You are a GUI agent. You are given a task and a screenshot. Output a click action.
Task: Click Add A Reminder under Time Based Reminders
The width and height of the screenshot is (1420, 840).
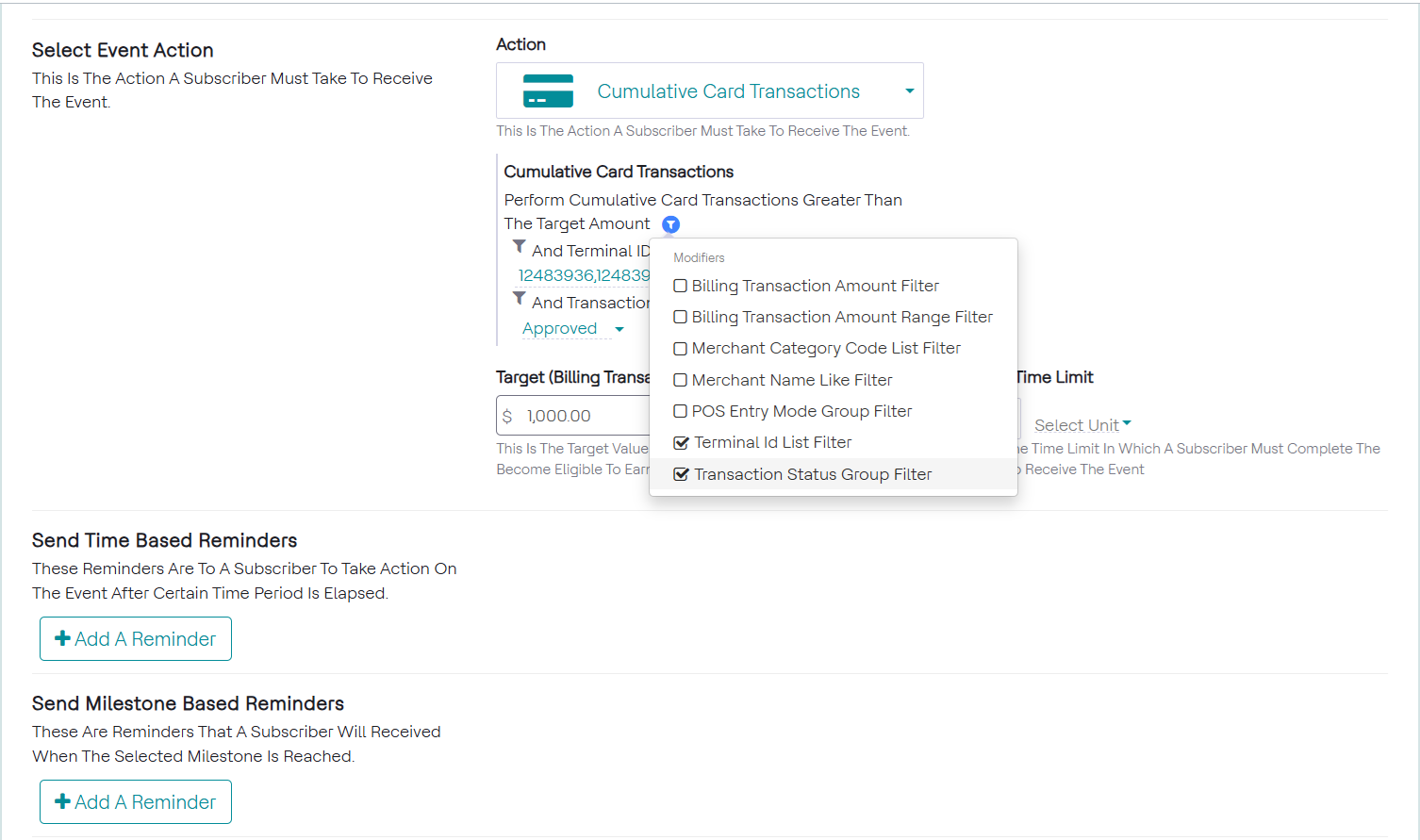pos(136,639)
